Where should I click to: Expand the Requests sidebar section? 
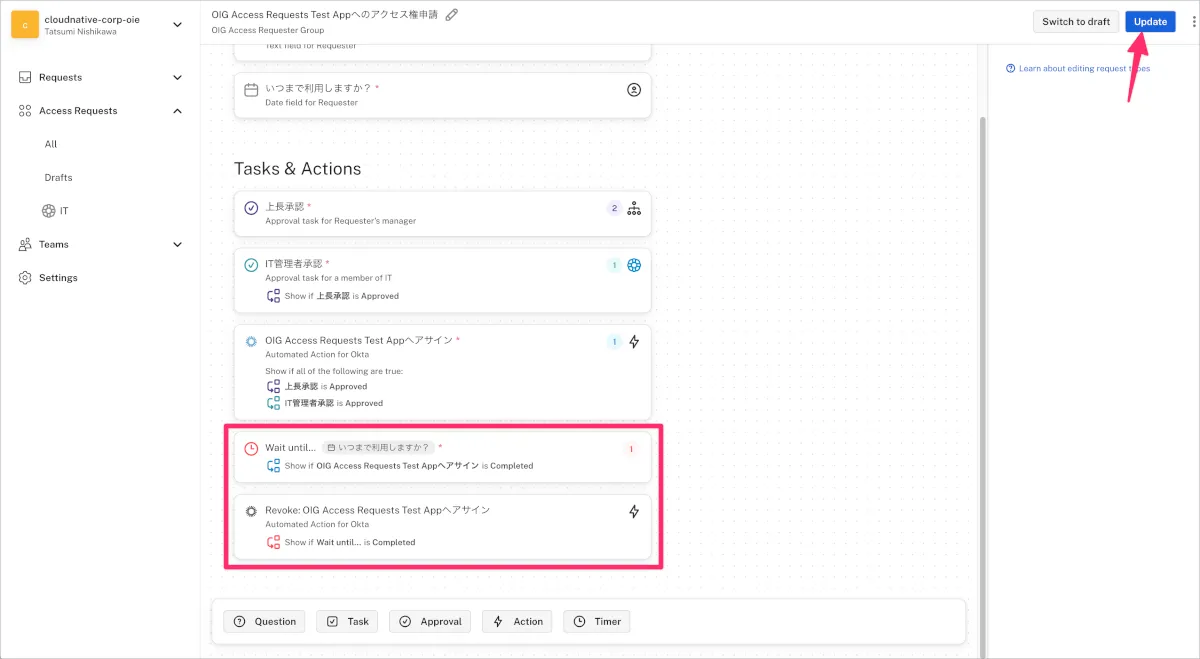pyautogui.click(x=178, y=77)
